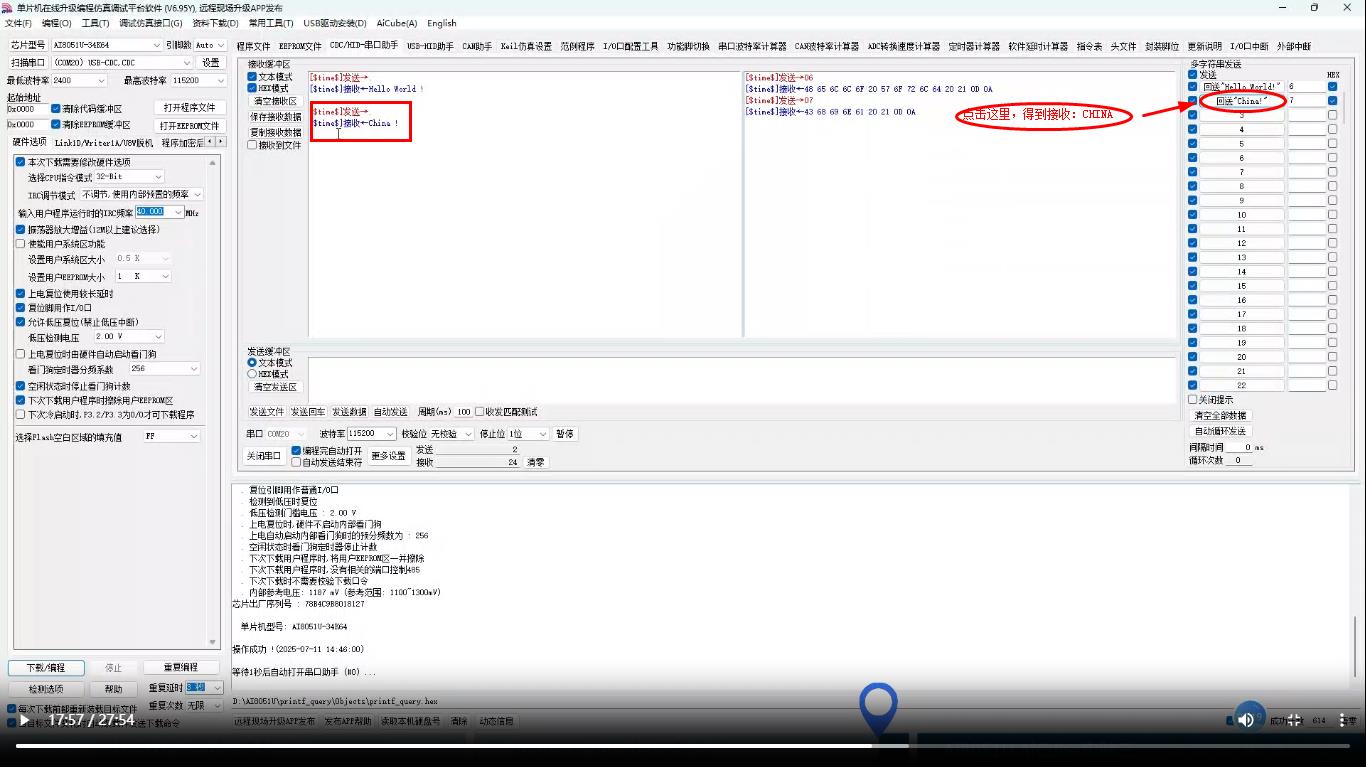Toggle HEX模式 checkbox in the receive buffer
Image resolution: width=1366 pixels, height=767 pixels.
coord(252,88)
